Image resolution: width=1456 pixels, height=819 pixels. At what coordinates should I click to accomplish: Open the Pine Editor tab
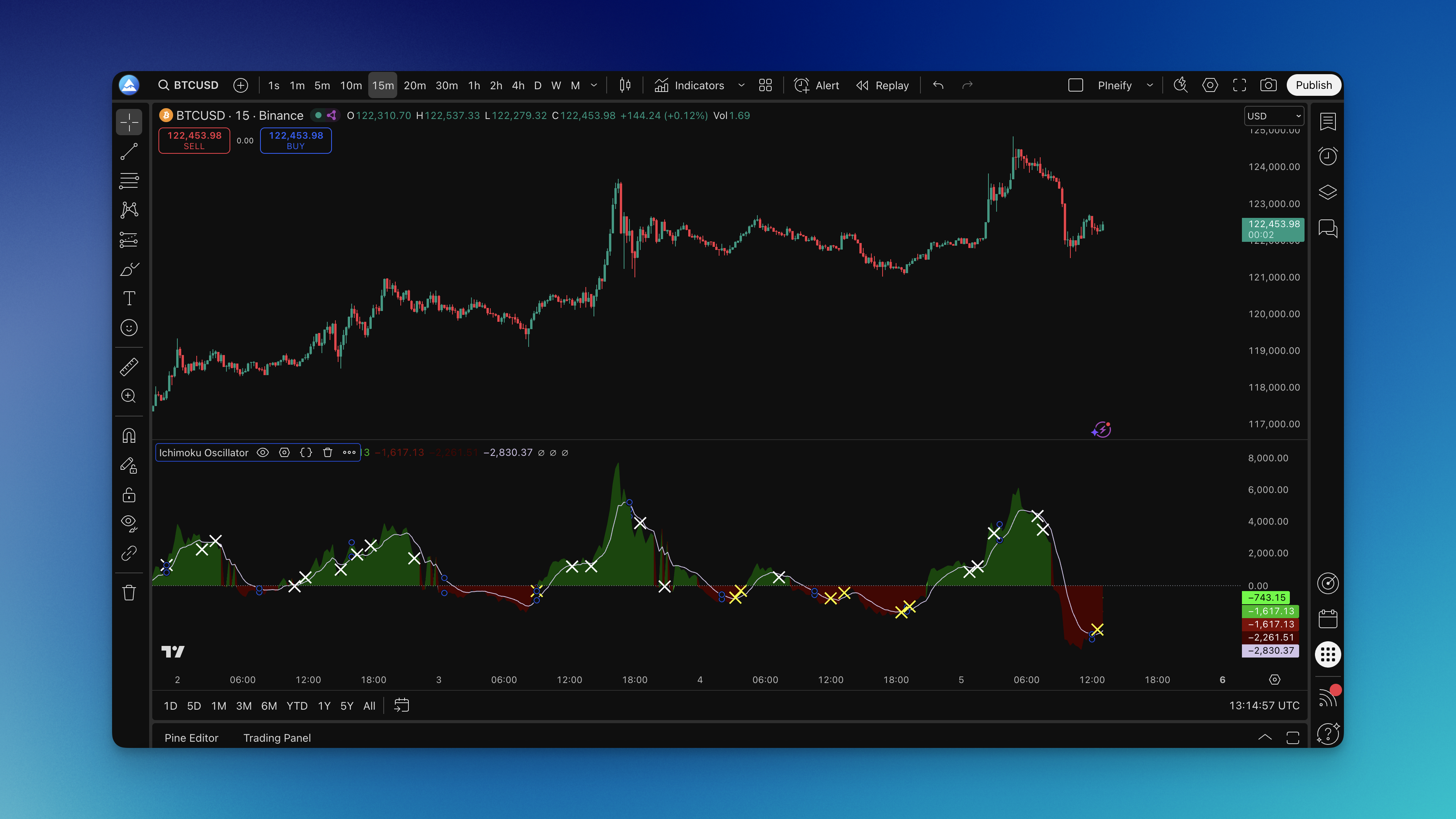[191, 737]
